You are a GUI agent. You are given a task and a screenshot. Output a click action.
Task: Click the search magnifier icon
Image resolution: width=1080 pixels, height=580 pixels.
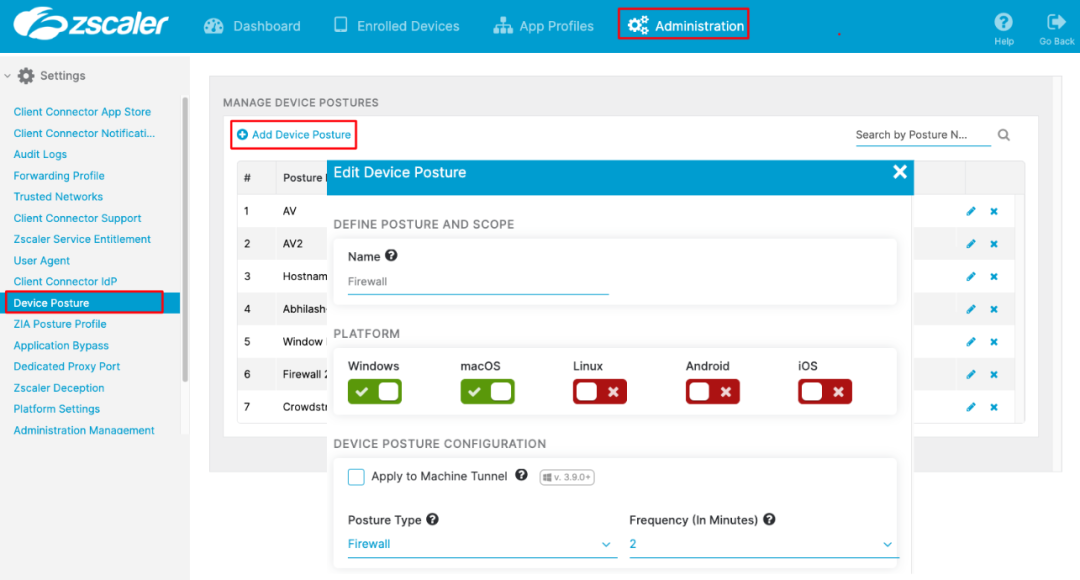(1003, 134)
